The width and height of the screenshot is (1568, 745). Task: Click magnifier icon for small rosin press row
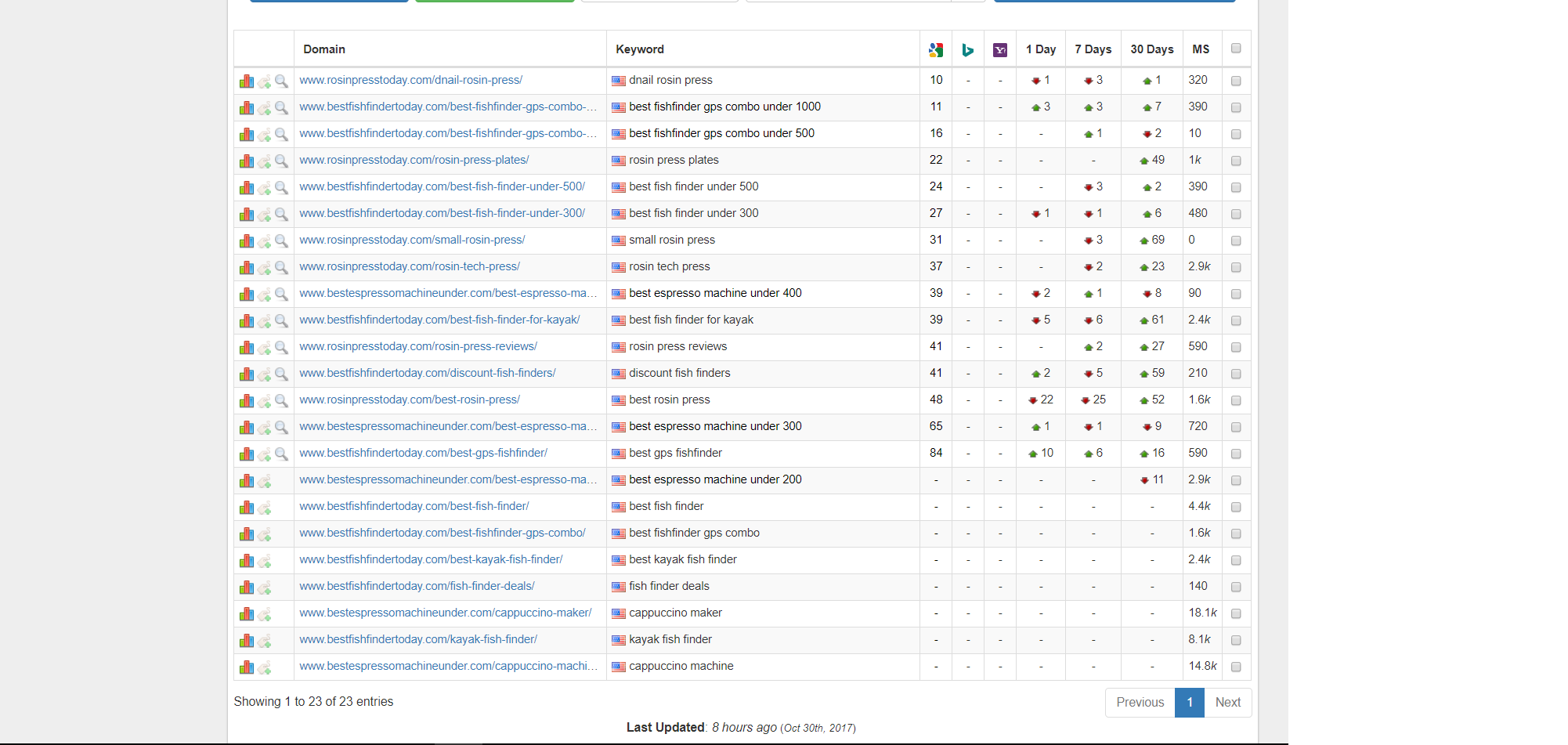click(282, 240)
